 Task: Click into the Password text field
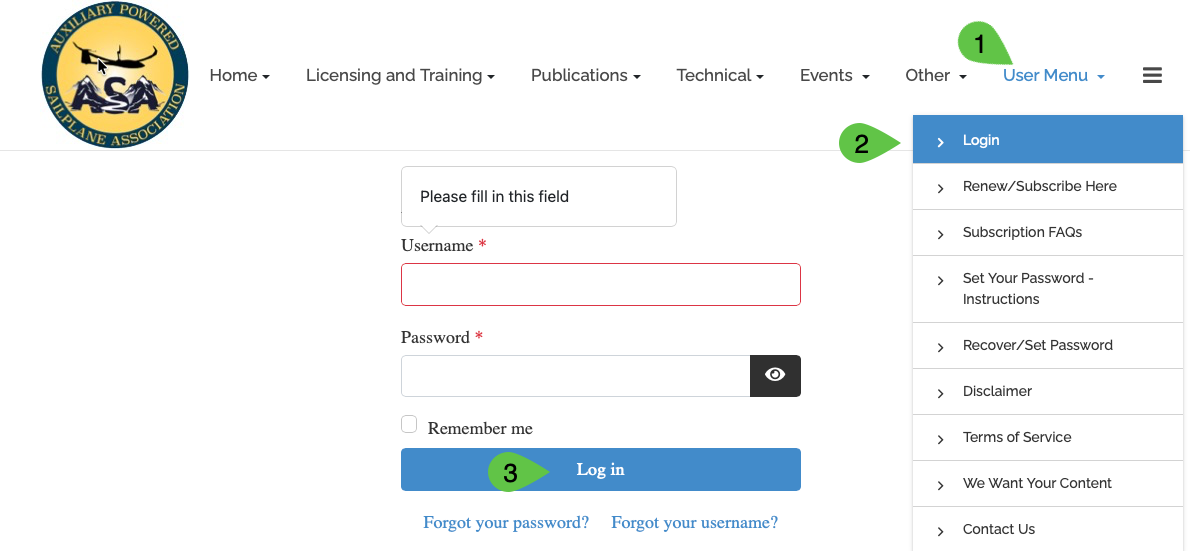(575, 376)
